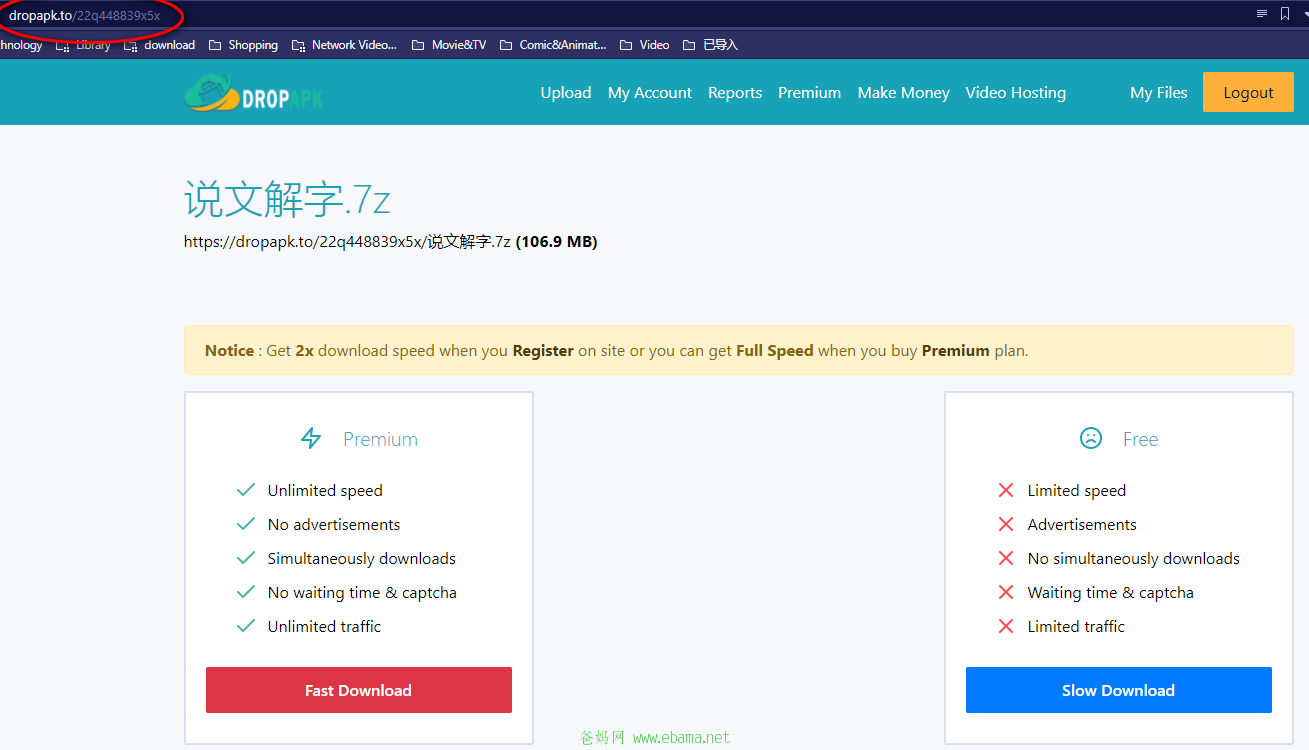
Task: Open the Shopping bookmark folder
Action: point(243,45)
